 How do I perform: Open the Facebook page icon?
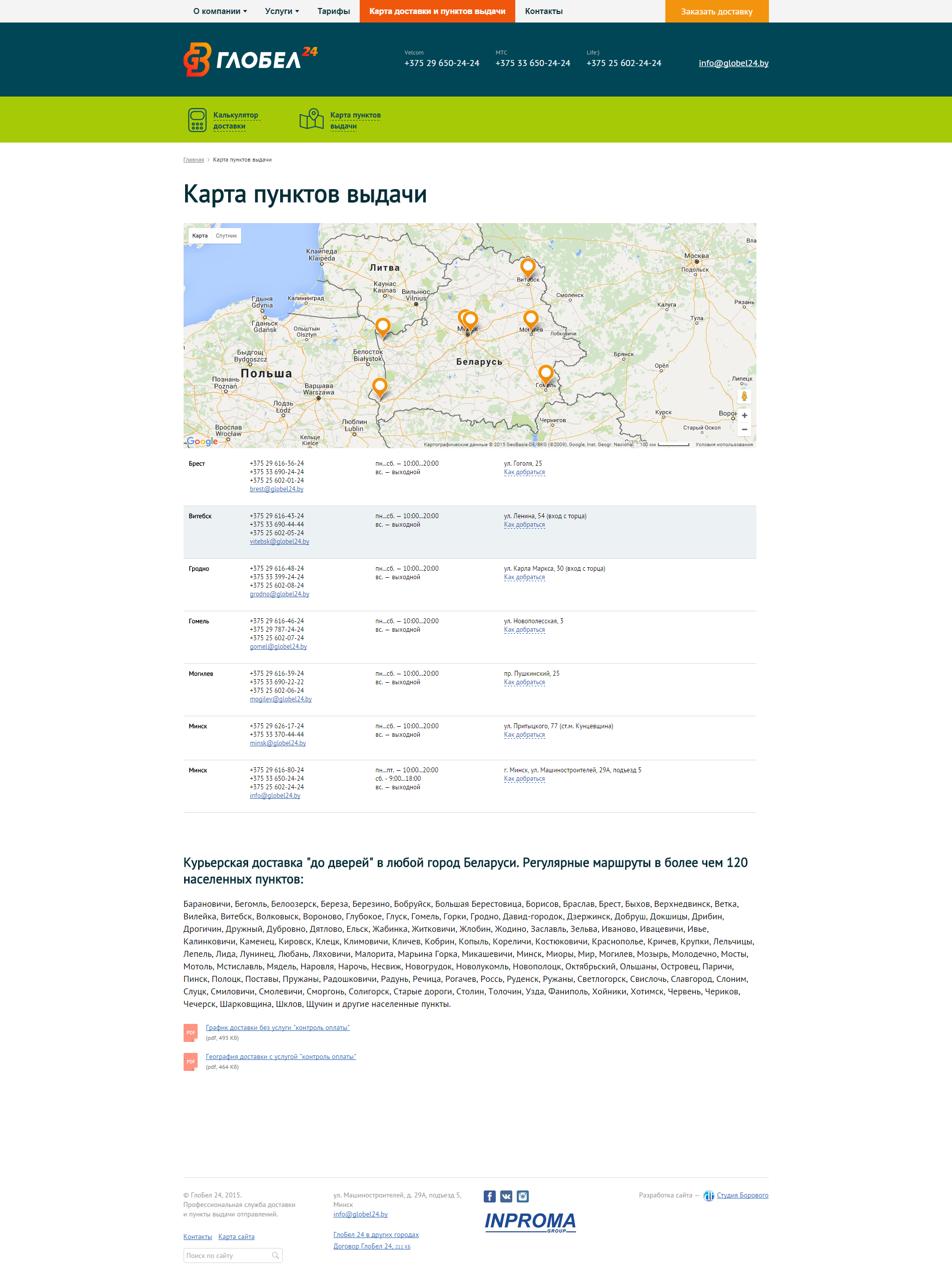click(x=489, y=1196)
